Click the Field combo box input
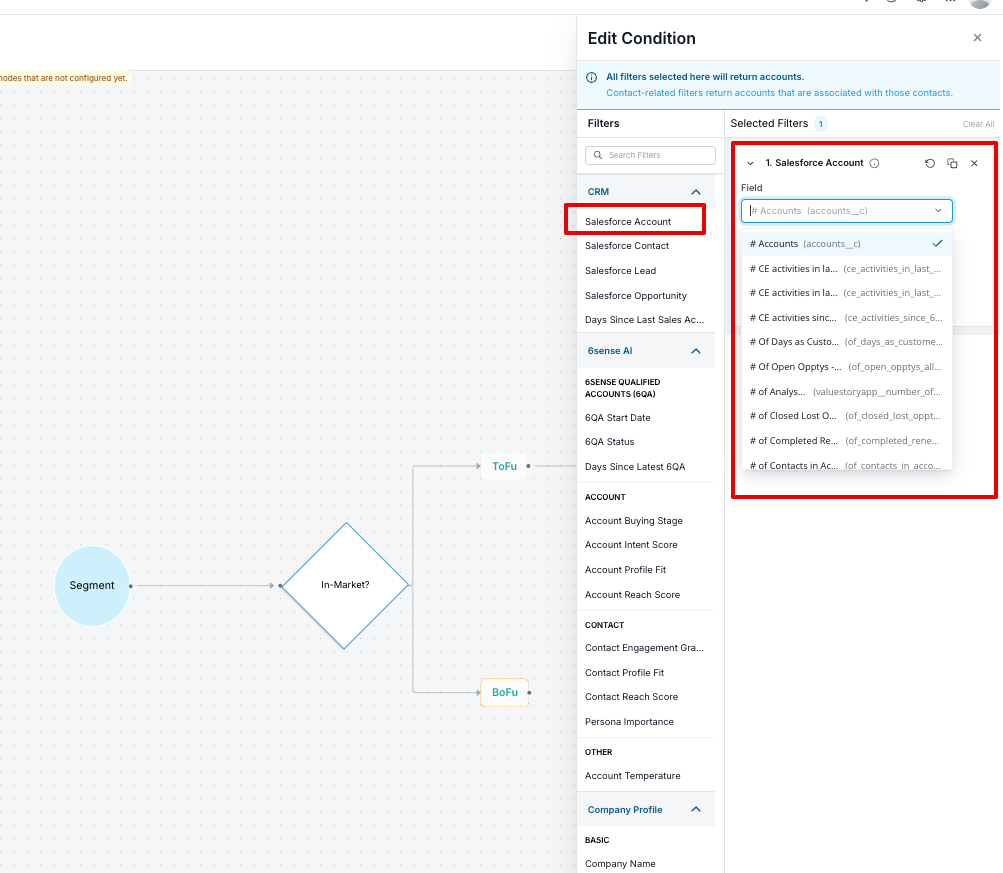 point(846,210)
